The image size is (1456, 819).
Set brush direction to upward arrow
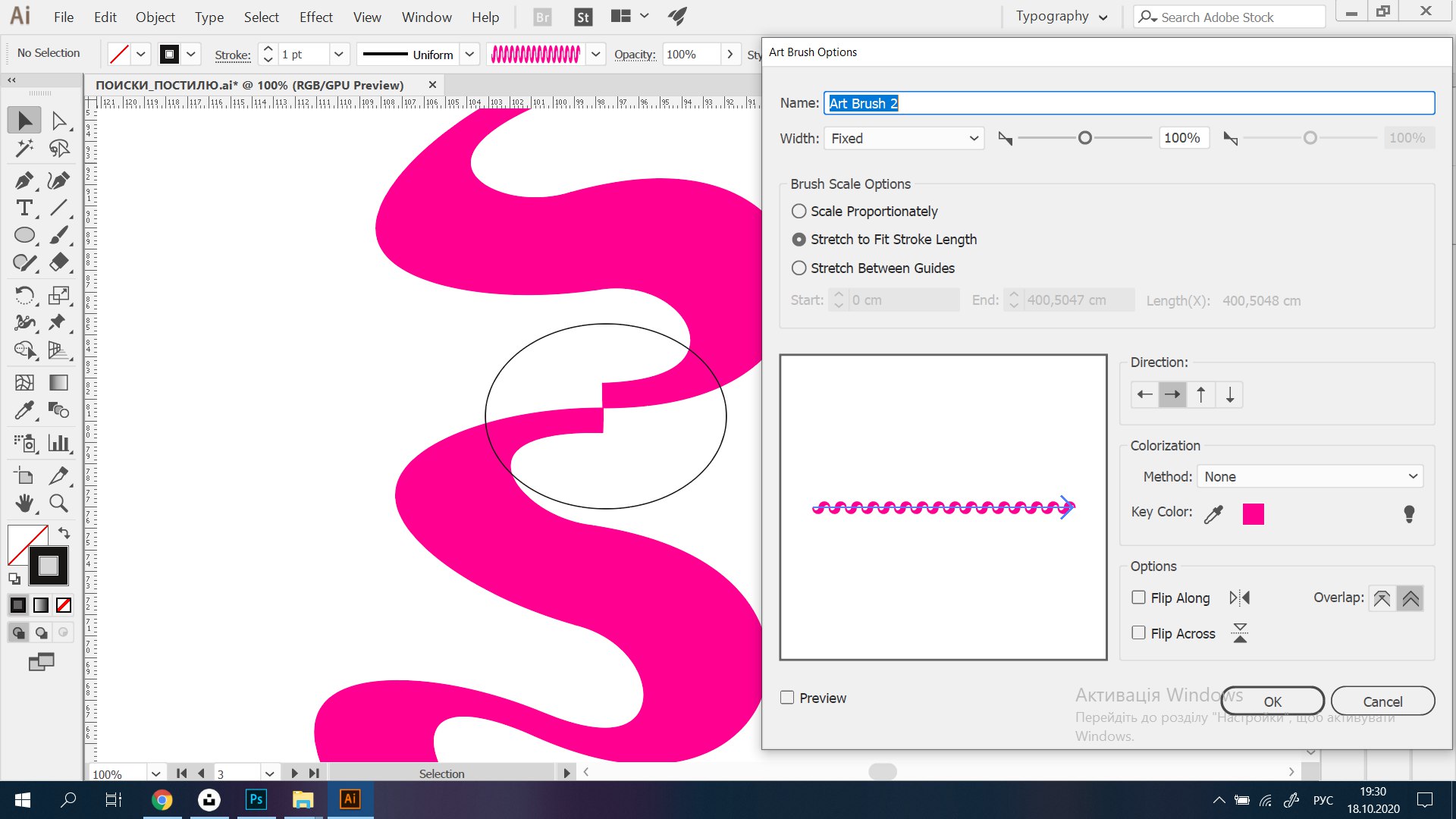tap(1200, 395)
